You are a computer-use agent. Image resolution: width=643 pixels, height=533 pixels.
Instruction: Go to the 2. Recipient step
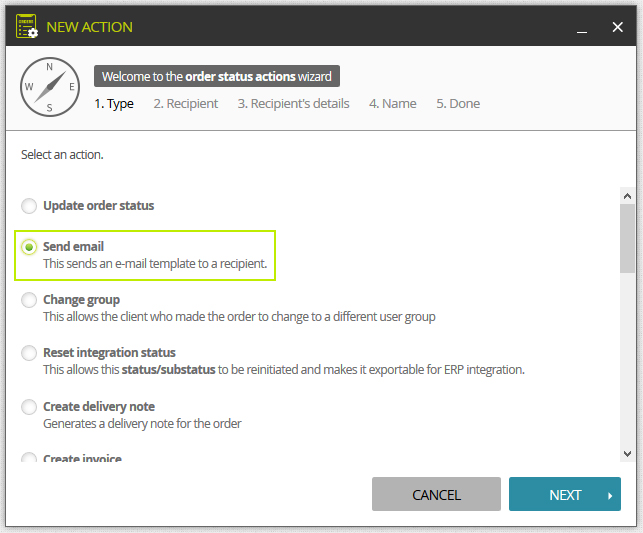(186, 104)
